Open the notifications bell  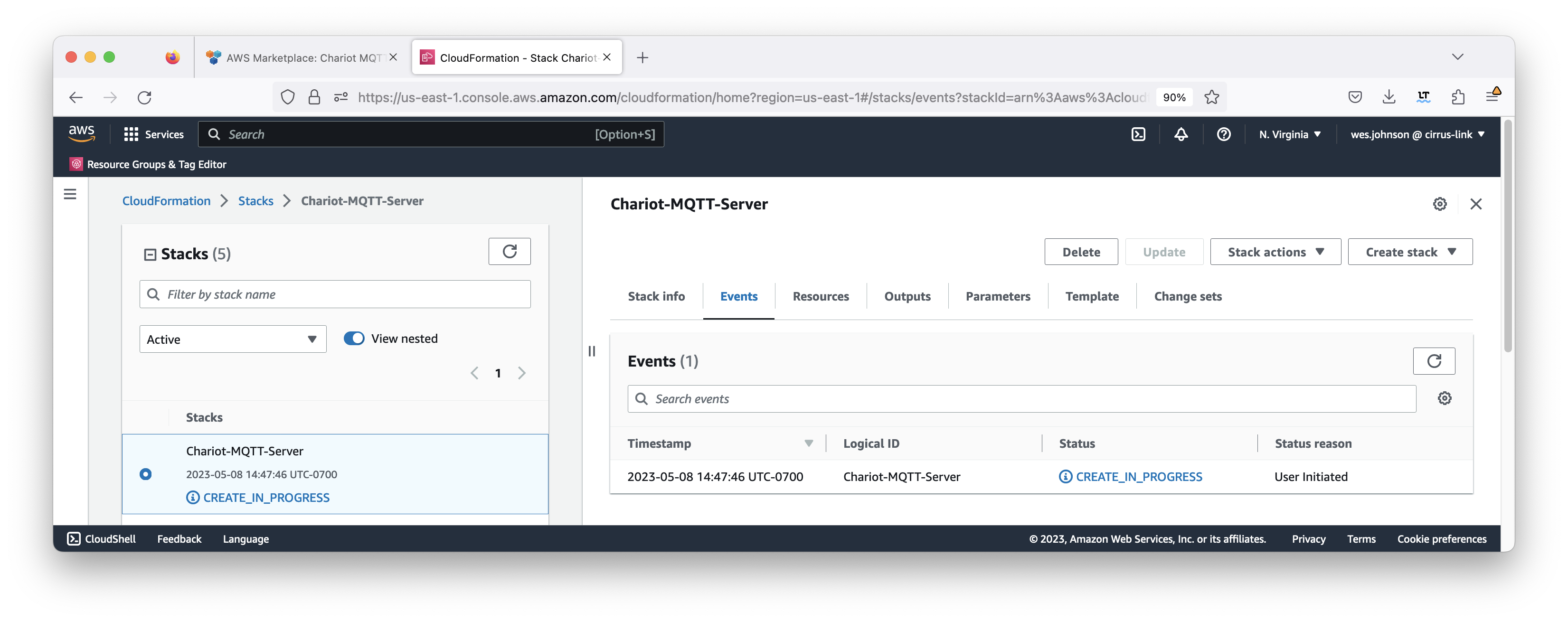(x=1180, y=134)
